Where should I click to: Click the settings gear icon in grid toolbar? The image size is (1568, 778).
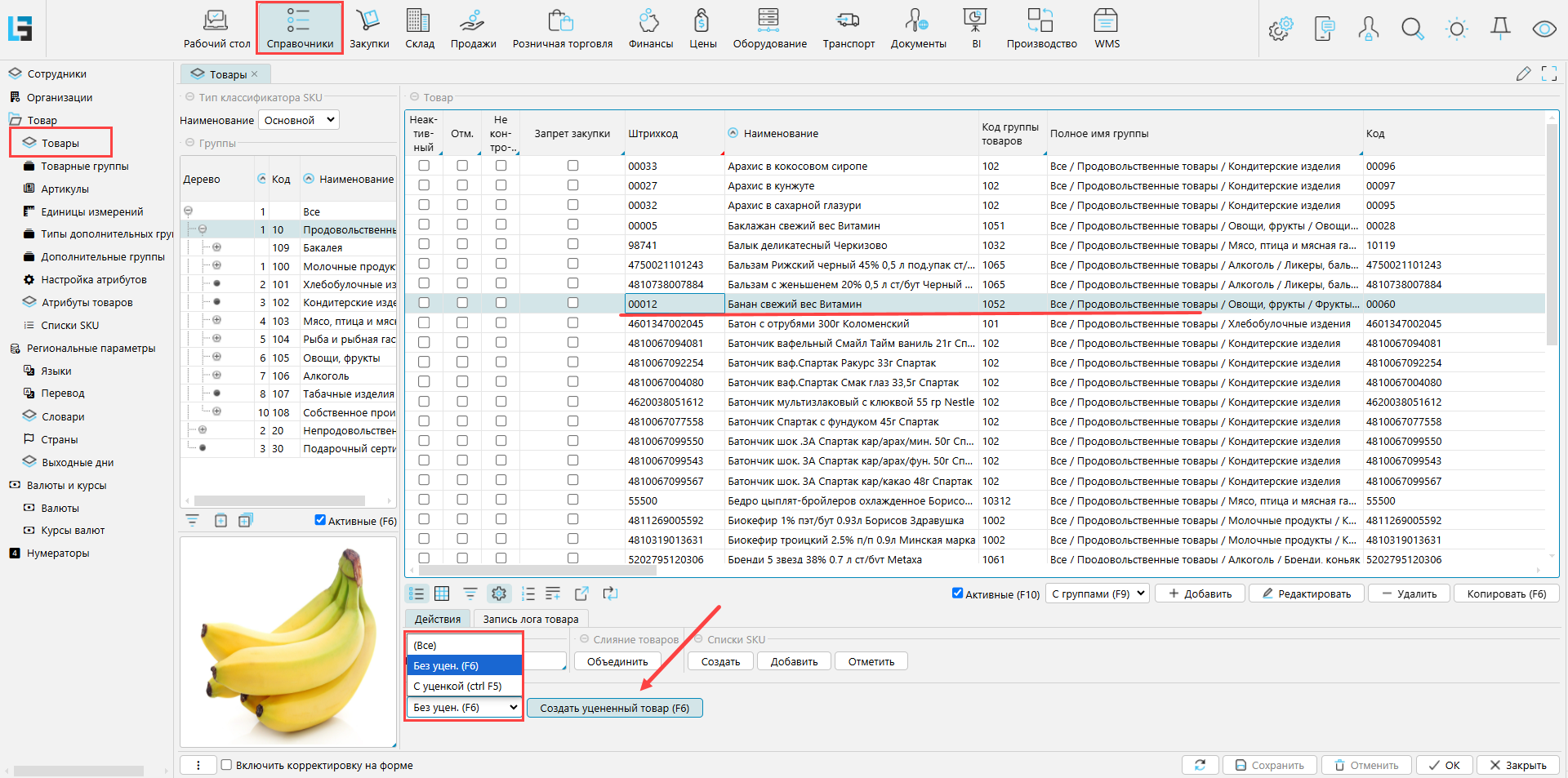click(x=499, y=594)
